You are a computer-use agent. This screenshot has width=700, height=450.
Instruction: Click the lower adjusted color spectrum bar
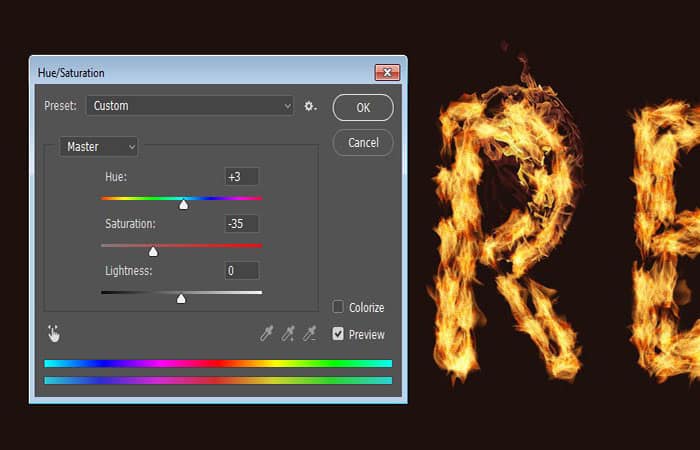click(218, 380)
